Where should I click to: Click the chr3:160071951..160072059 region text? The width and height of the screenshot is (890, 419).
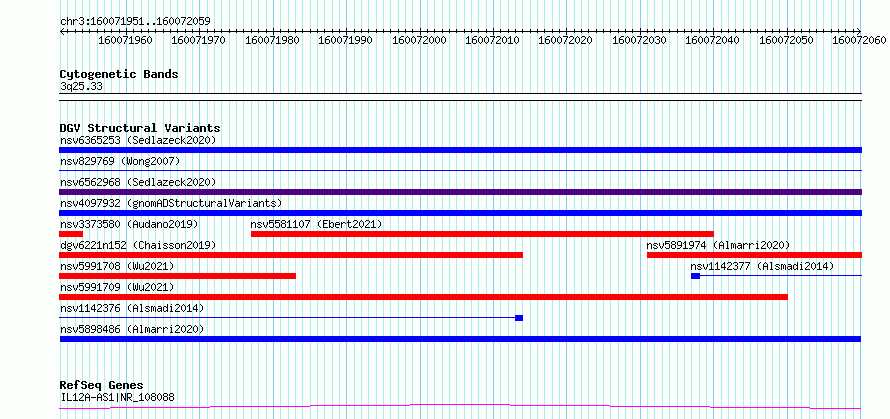click(x=135, y=22)
